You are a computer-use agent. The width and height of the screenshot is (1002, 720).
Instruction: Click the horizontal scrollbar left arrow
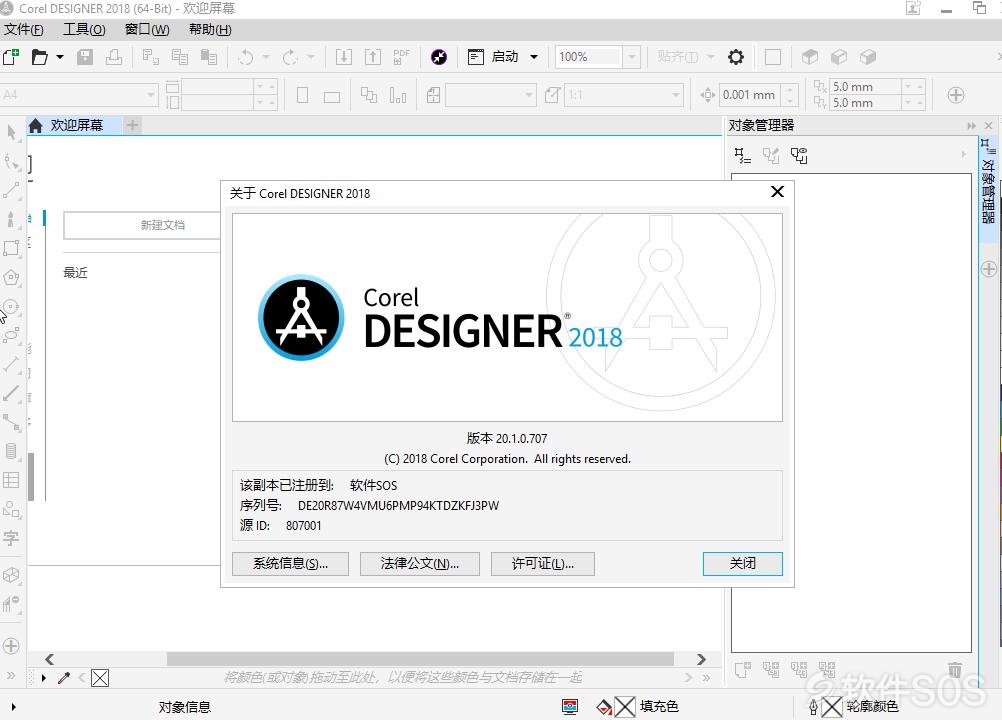[50, 659]
